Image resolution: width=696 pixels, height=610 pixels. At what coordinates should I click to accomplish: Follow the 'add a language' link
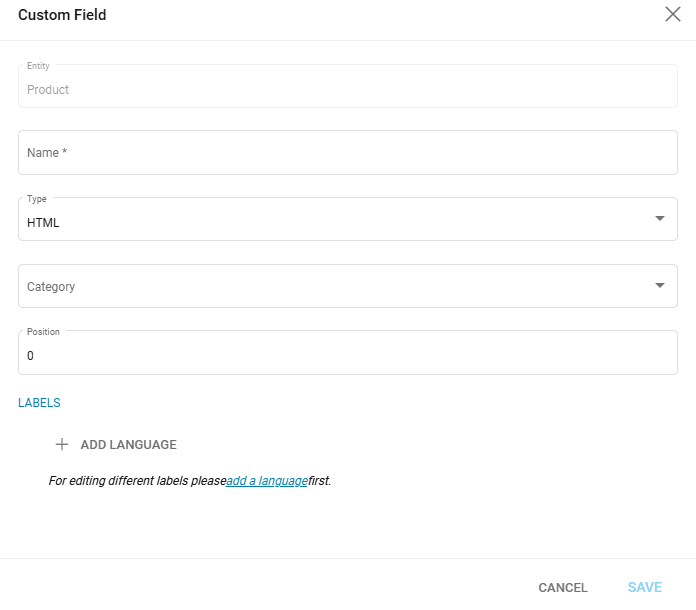pyautogui.click(x=267, y=481)
